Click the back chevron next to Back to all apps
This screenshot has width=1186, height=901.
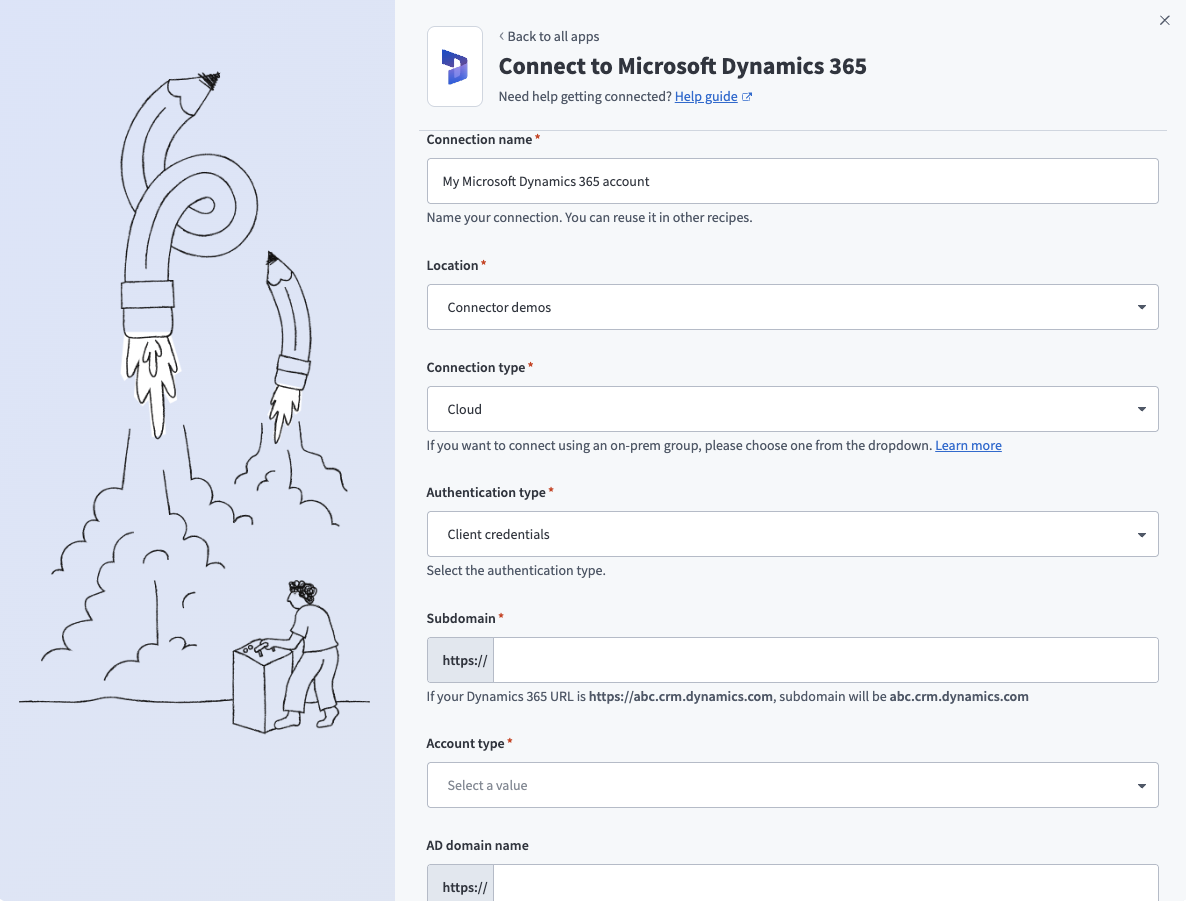pos(500,36)
